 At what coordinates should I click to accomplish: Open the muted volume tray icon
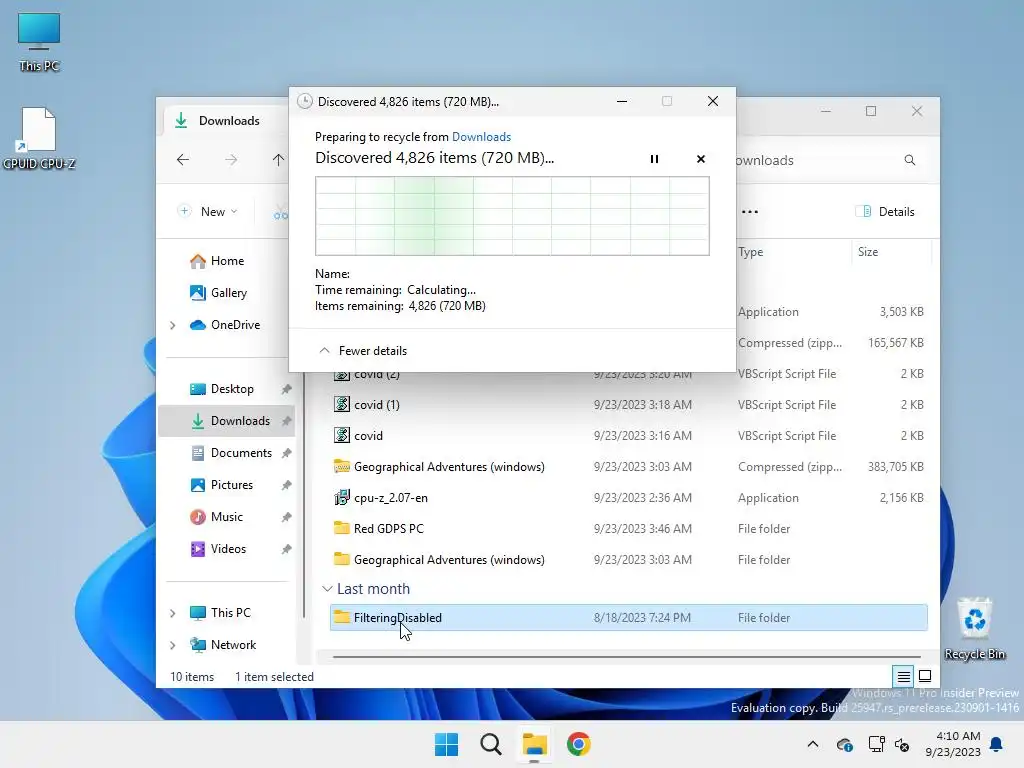(x=903, y=744)
